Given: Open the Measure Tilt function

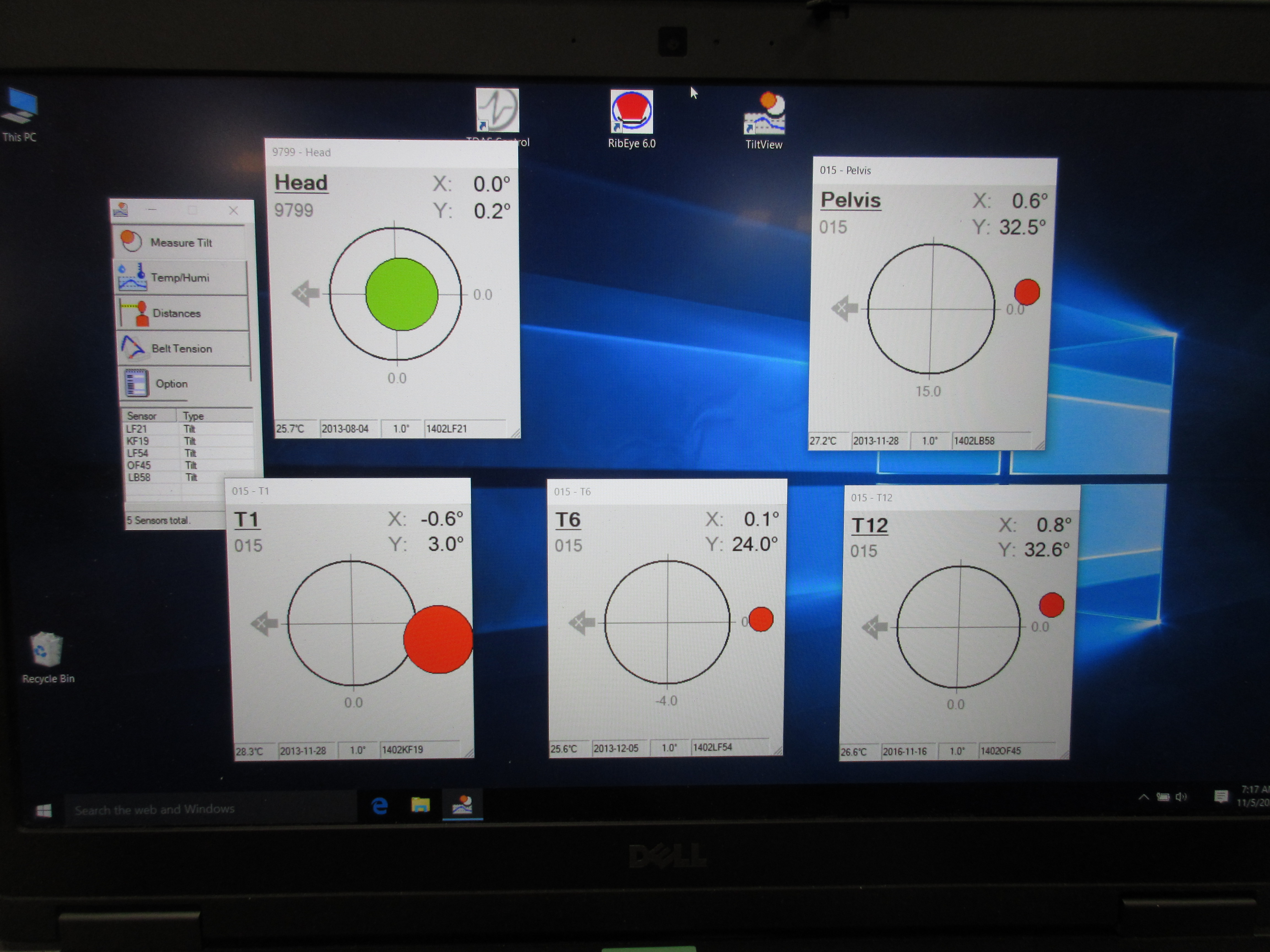Looking at the screenshot, I should point(181,242).
